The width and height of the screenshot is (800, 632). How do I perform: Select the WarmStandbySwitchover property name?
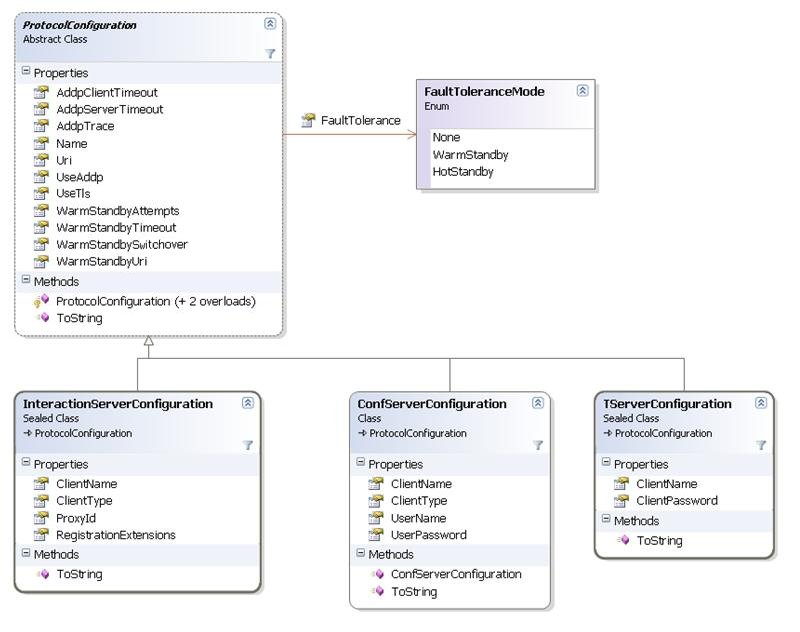(x=122, y=244)
